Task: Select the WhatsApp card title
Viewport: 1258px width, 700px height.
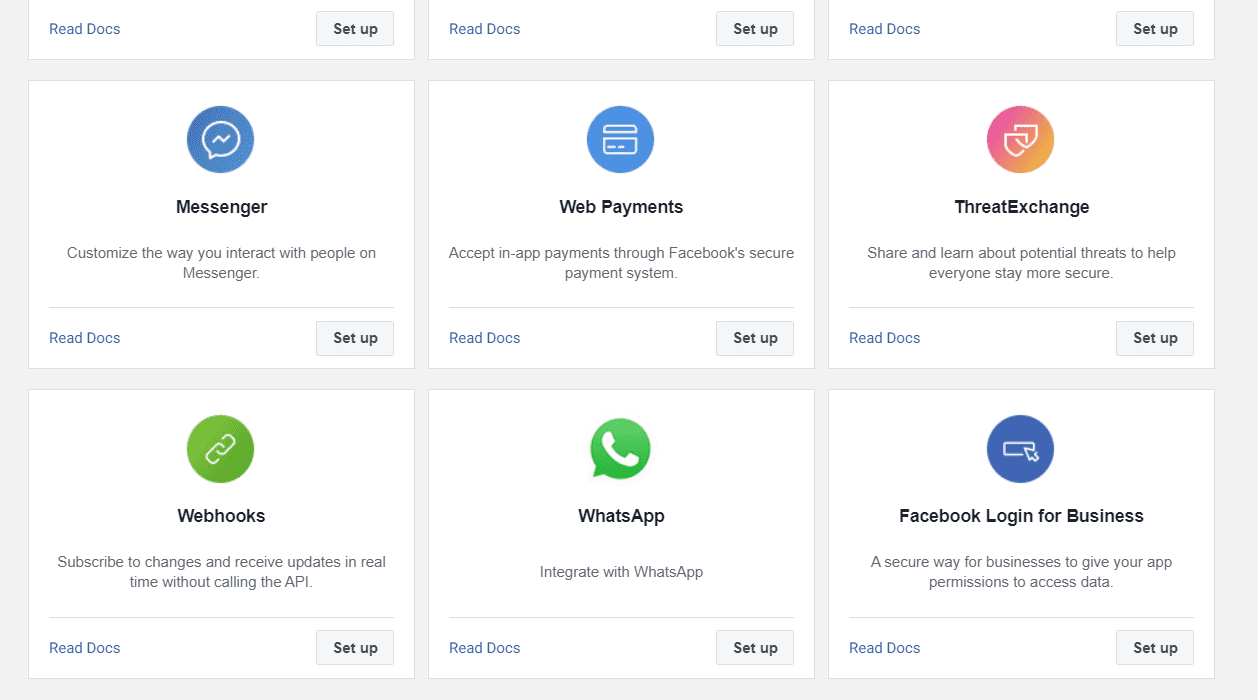Action: (x=620, y=516)
